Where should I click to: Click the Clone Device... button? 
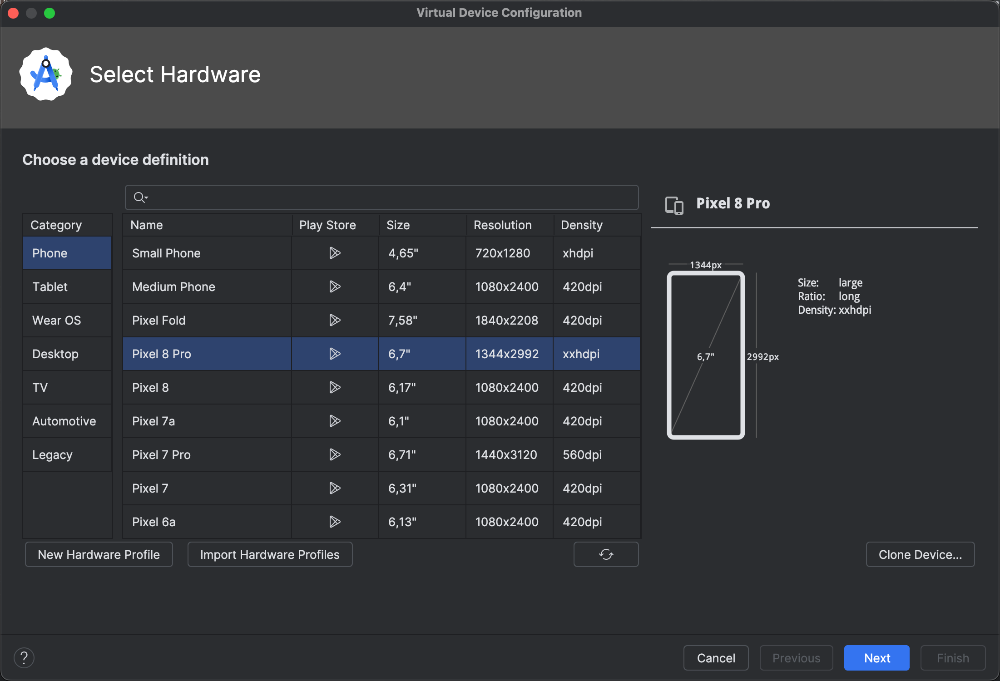[920, 555]
